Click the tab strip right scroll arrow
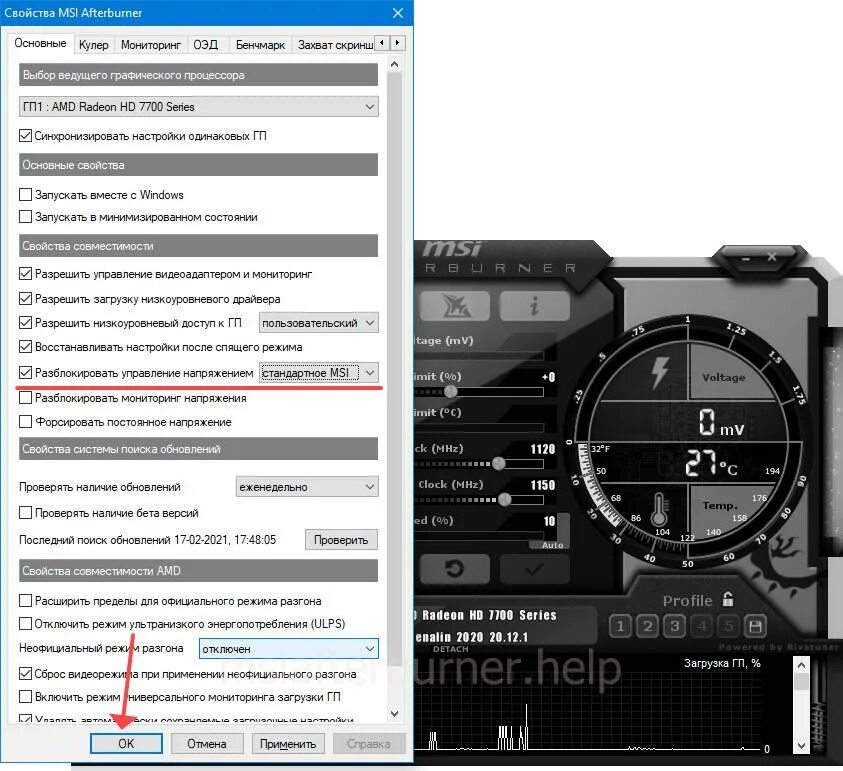The image size is (843, 771). point(397,42)
